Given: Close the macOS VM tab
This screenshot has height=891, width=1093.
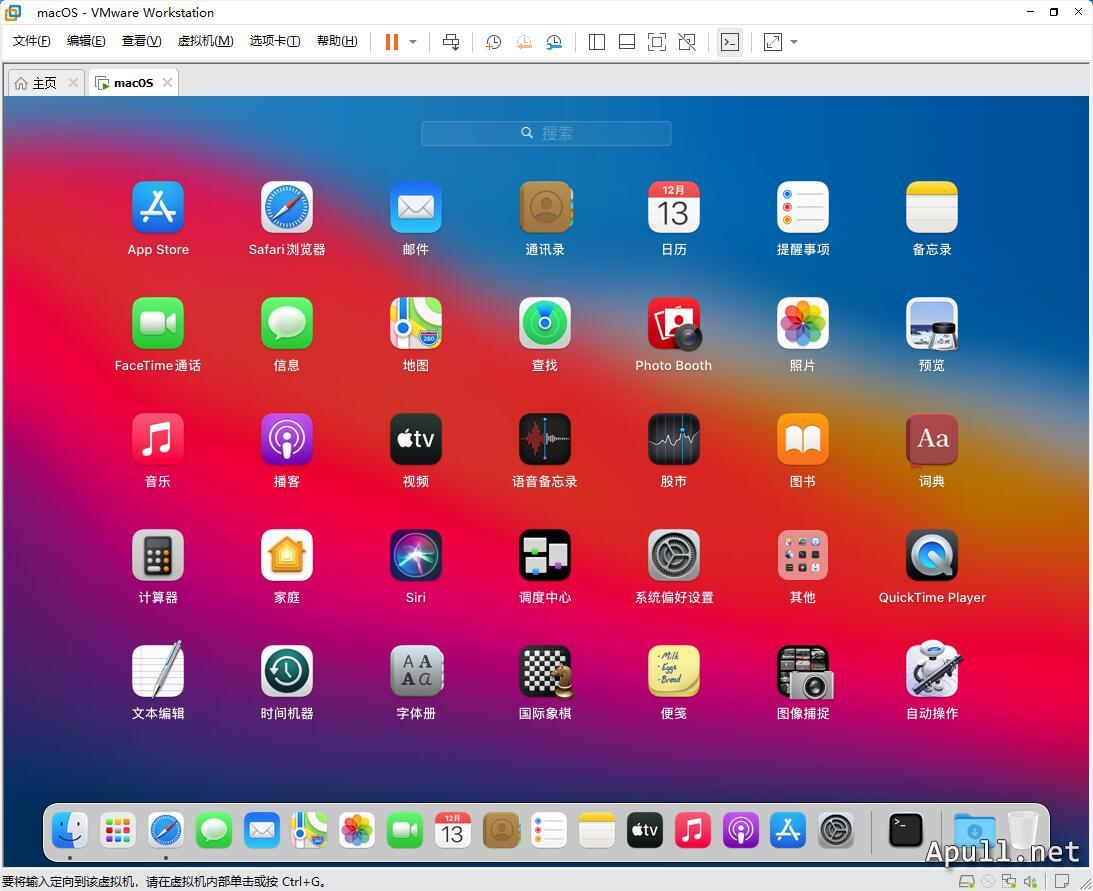Looking at the screenshot, I should [x=167, y=82].
